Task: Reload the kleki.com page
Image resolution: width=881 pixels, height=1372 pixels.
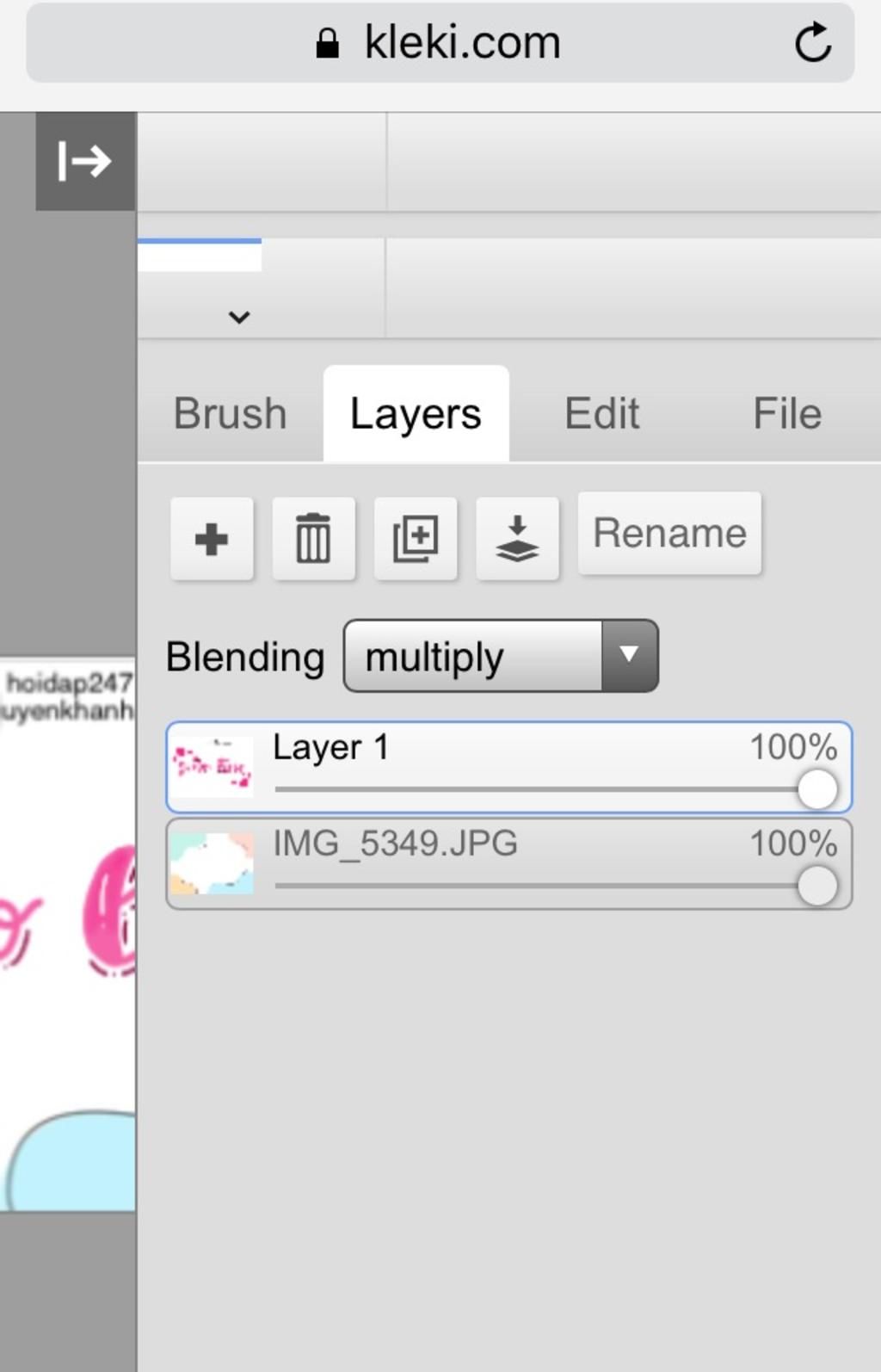Action: [x=812, y=42]
